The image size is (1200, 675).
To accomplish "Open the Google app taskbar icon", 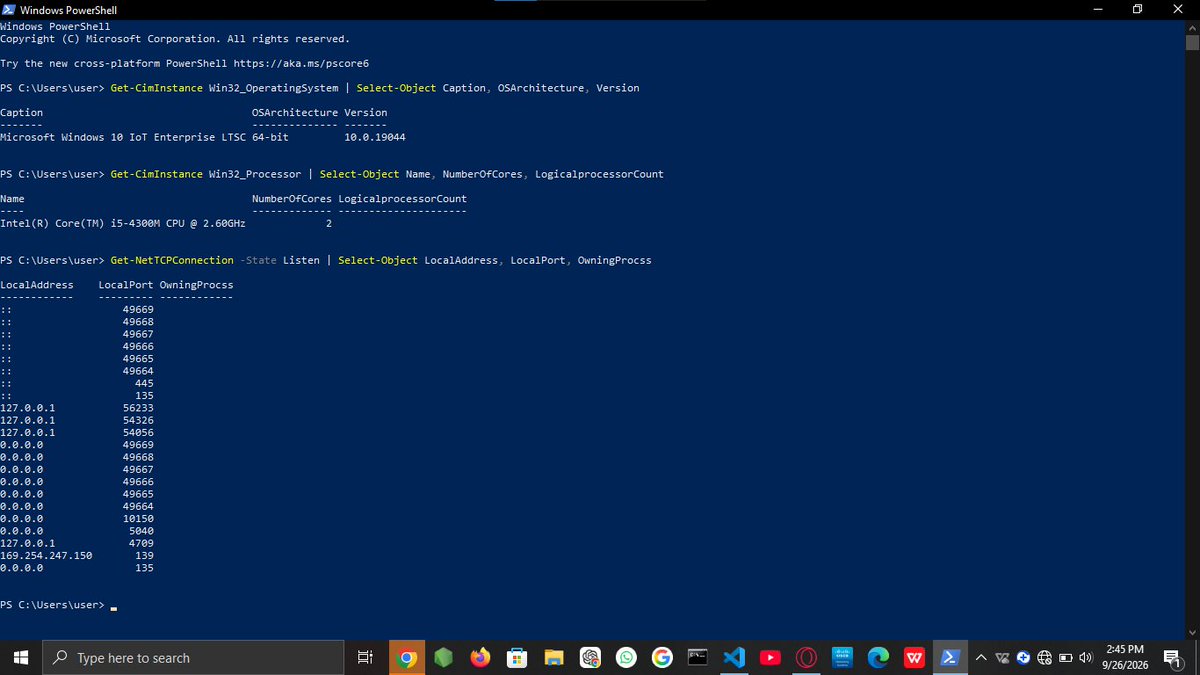I will pyautogui.click(x=662, y=657).
